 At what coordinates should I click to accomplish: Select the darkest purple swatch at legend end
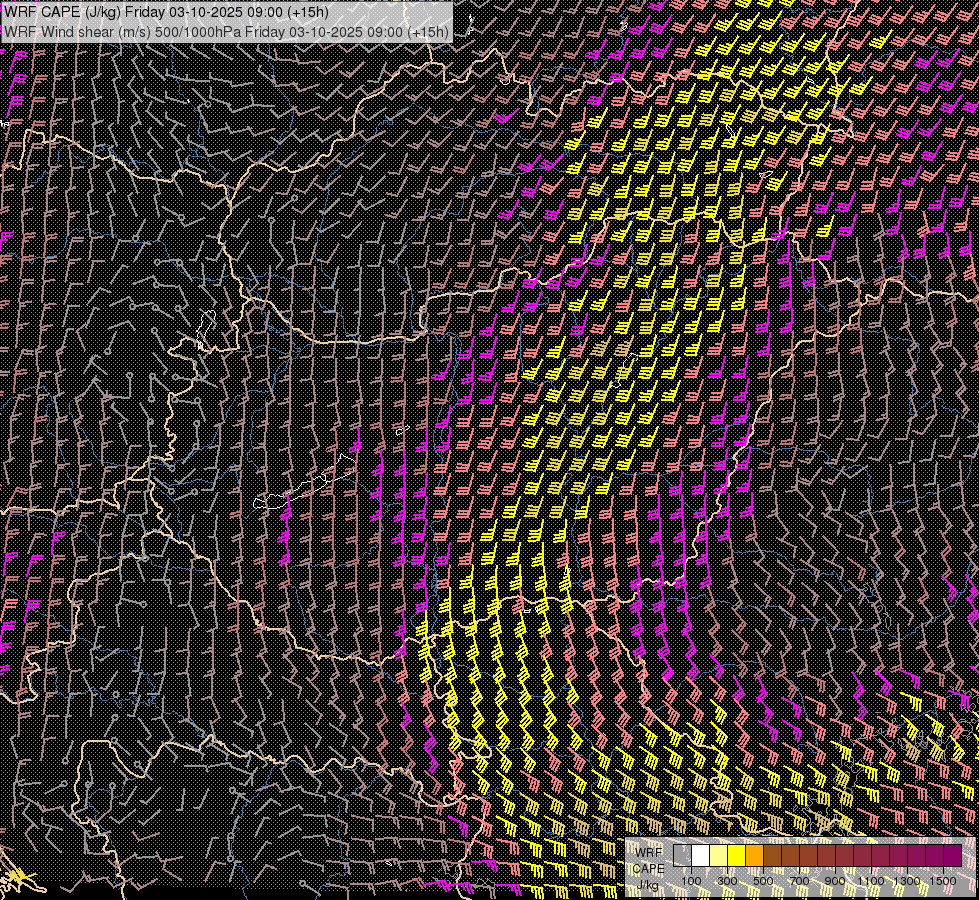[952, 855]
